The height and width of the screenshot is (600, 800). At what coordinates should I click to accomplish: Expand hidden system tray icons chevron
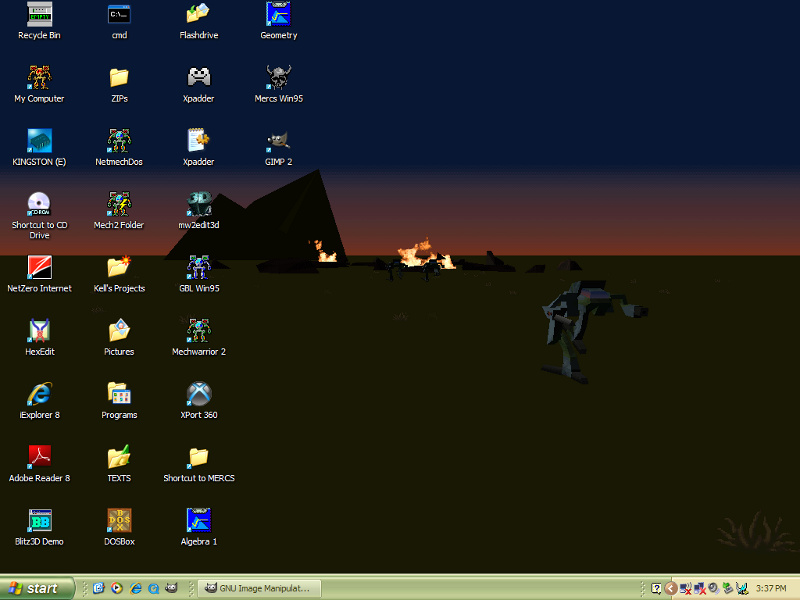tap(671, 588)
